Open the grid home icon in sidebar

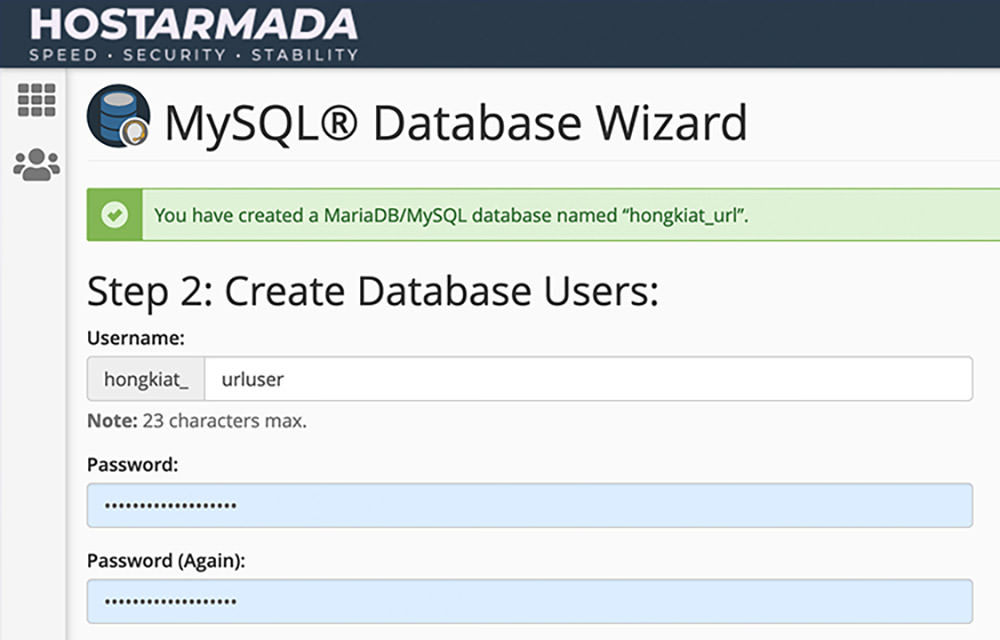click(x=36, y=100)
